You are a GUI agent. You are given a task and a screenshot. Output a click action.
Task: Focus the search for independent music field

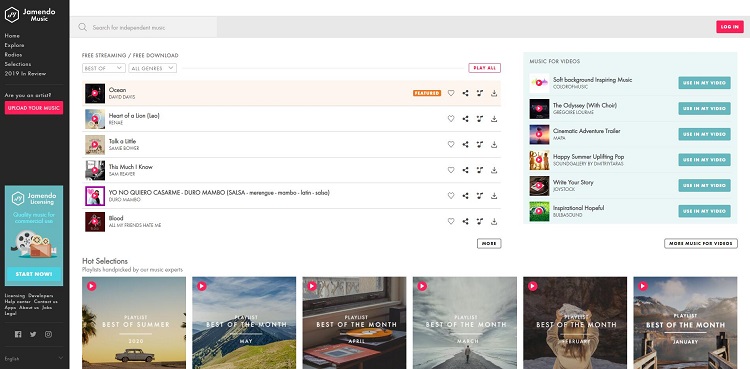[144, 27]
